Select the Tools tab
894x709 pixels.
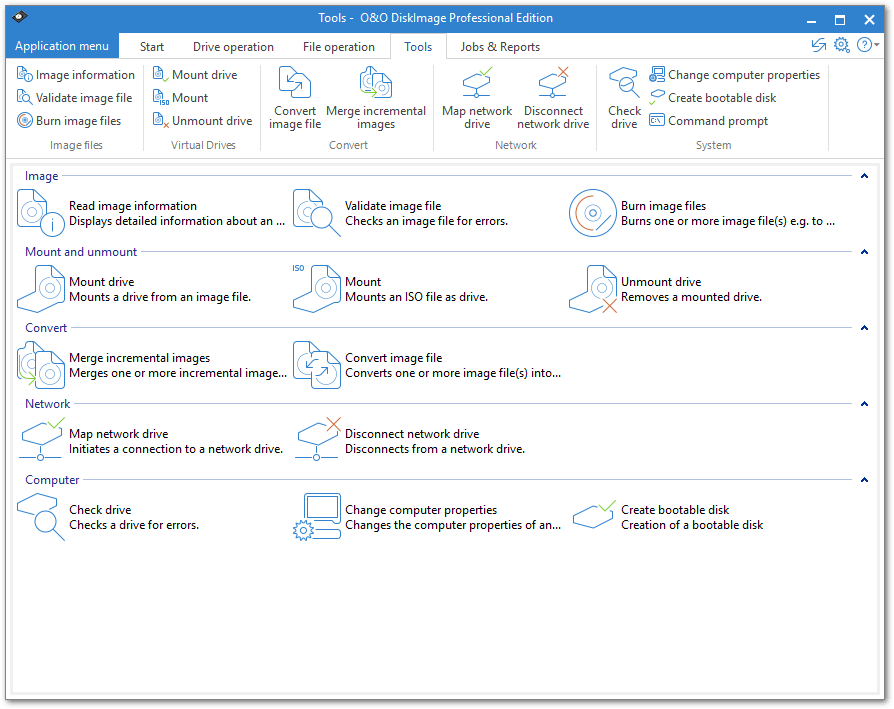pyautogui.click(x=418, y=47)
